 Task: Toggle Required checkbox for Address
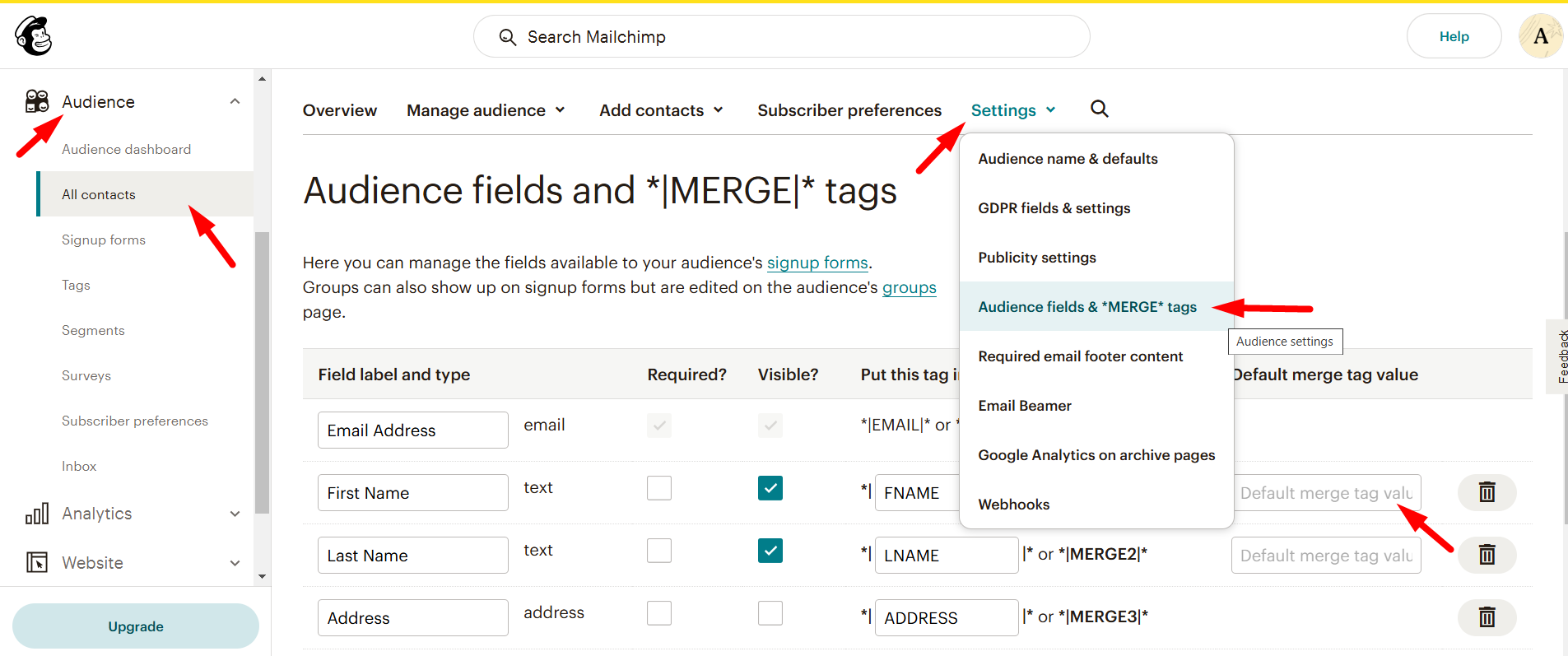[x=659, y=613]
